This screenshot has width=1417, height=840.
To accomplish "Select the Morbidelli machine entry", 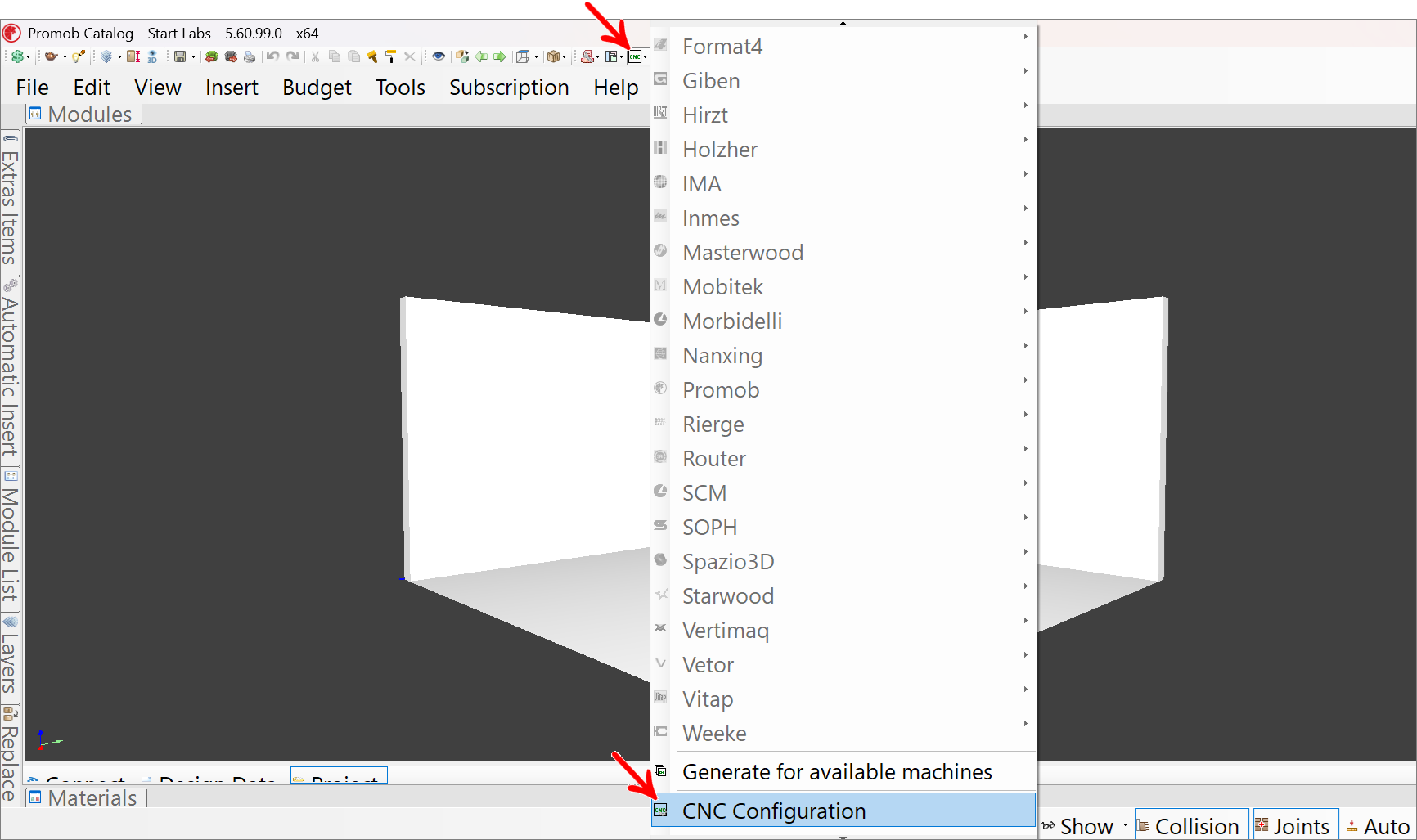I will [x=843, y=321].
